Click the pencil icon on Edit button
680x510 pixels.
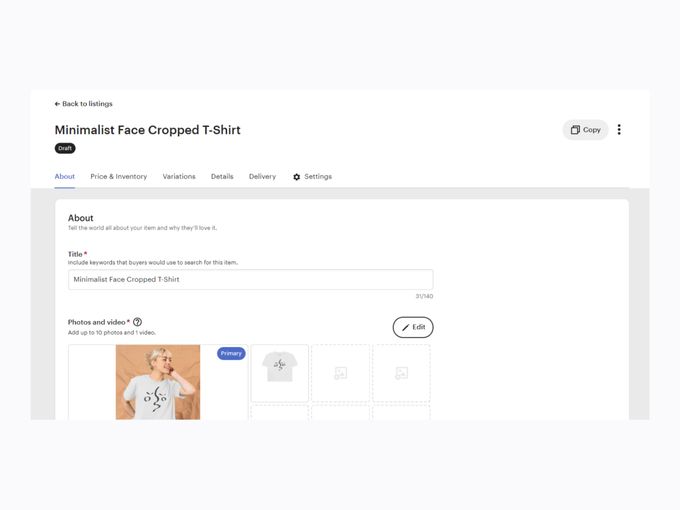pyautogui.click(x=405, y=327)
